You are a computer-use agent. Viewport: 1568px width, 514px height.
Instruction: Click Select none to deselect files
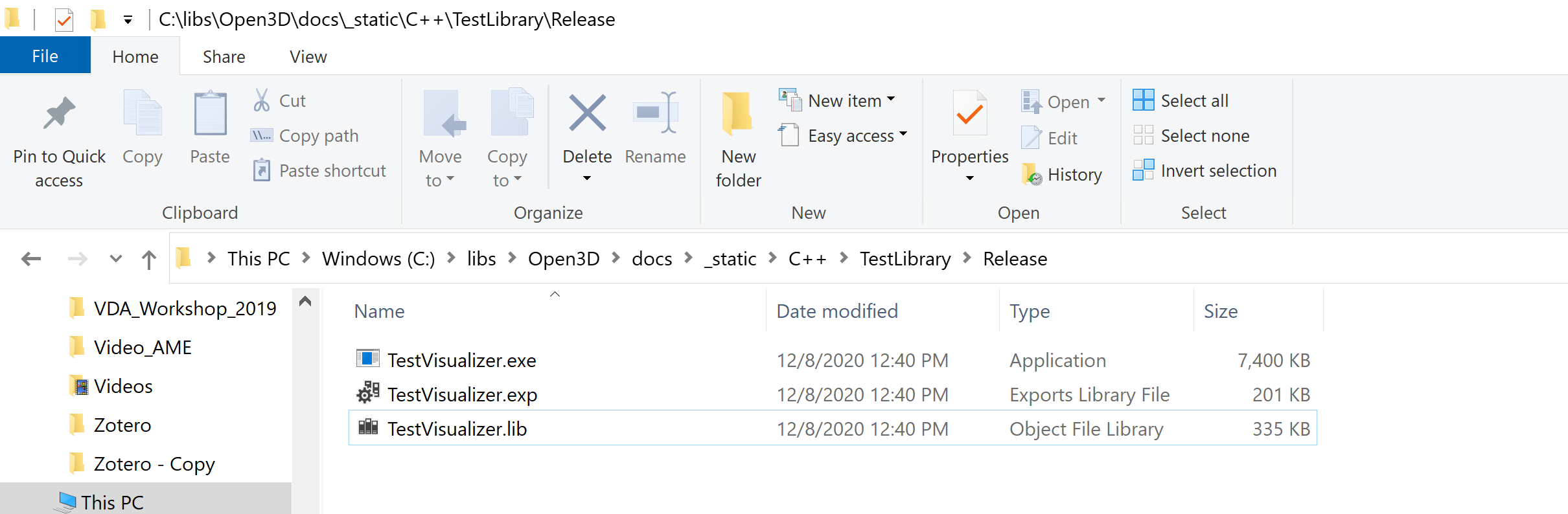click(1192, 135)
